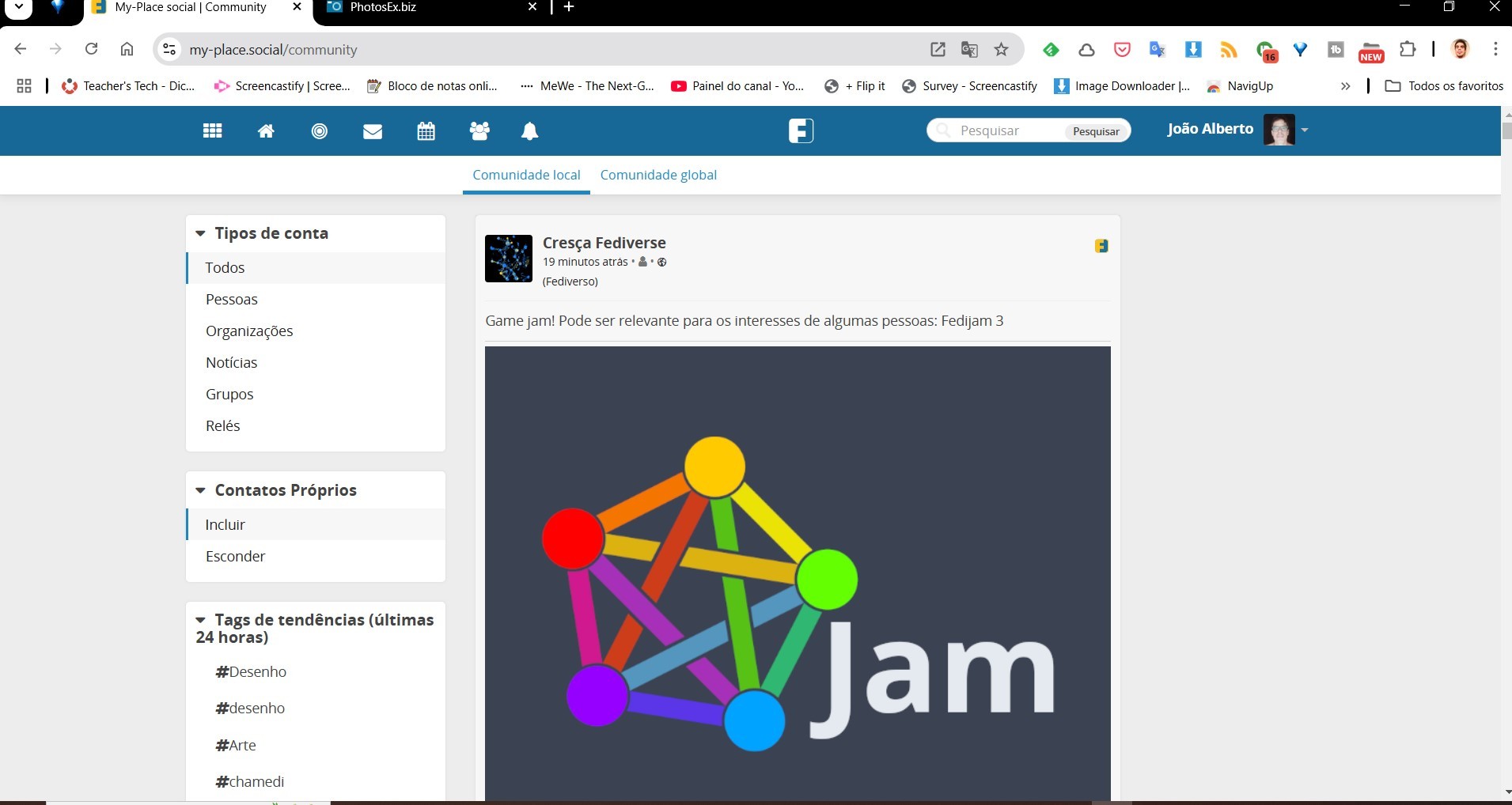
Task: Open the #Desenho trending tag
Action: pos(251,671)
